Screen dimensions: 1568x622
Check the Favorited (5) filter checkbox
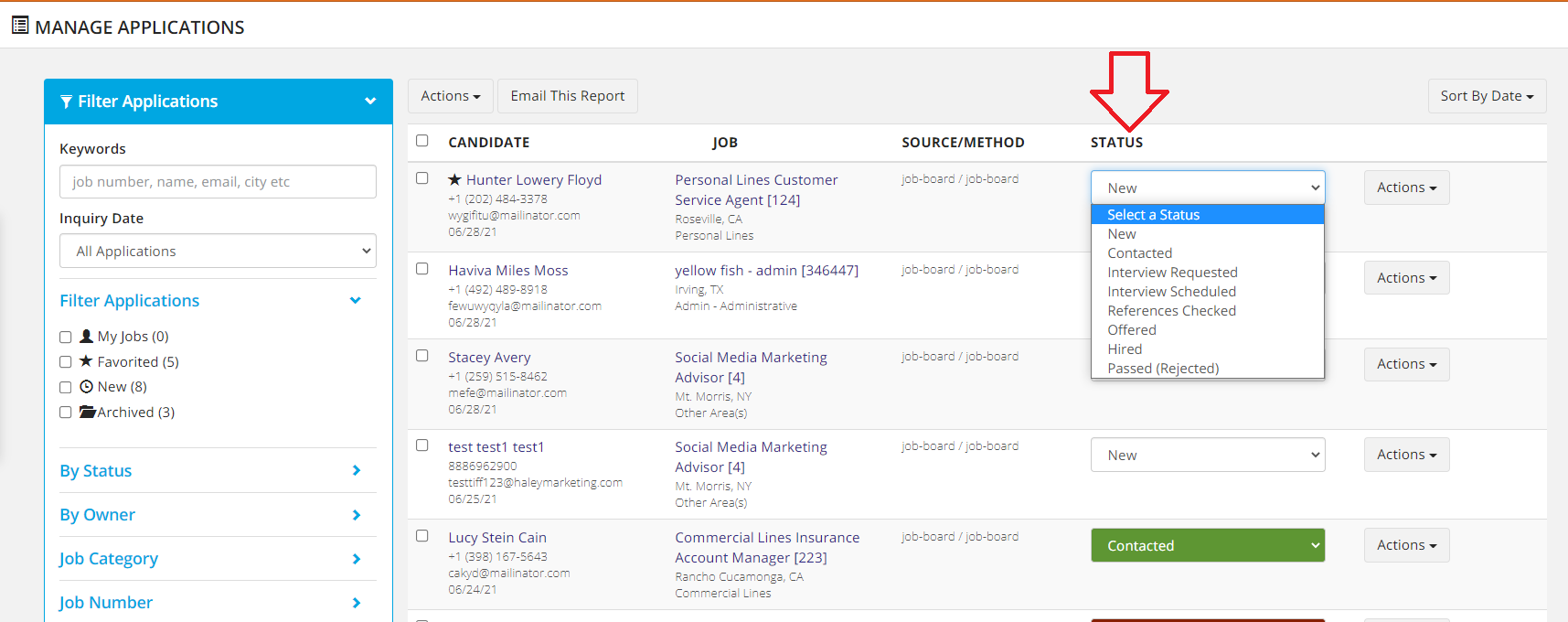point(66,362)
